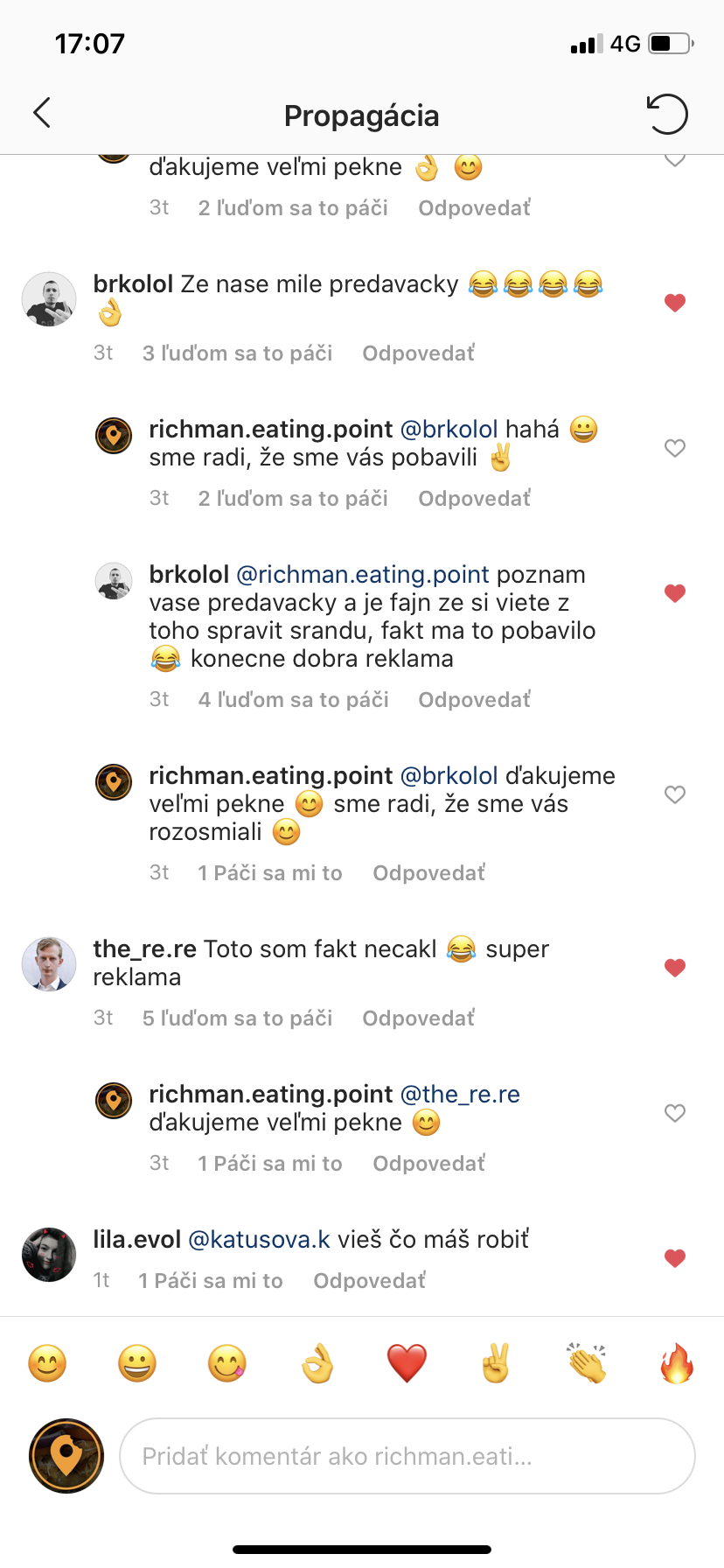Screen dimensions: 724x1568
Task: Insert the victory hand emoji
Action: coord(496,1362)
